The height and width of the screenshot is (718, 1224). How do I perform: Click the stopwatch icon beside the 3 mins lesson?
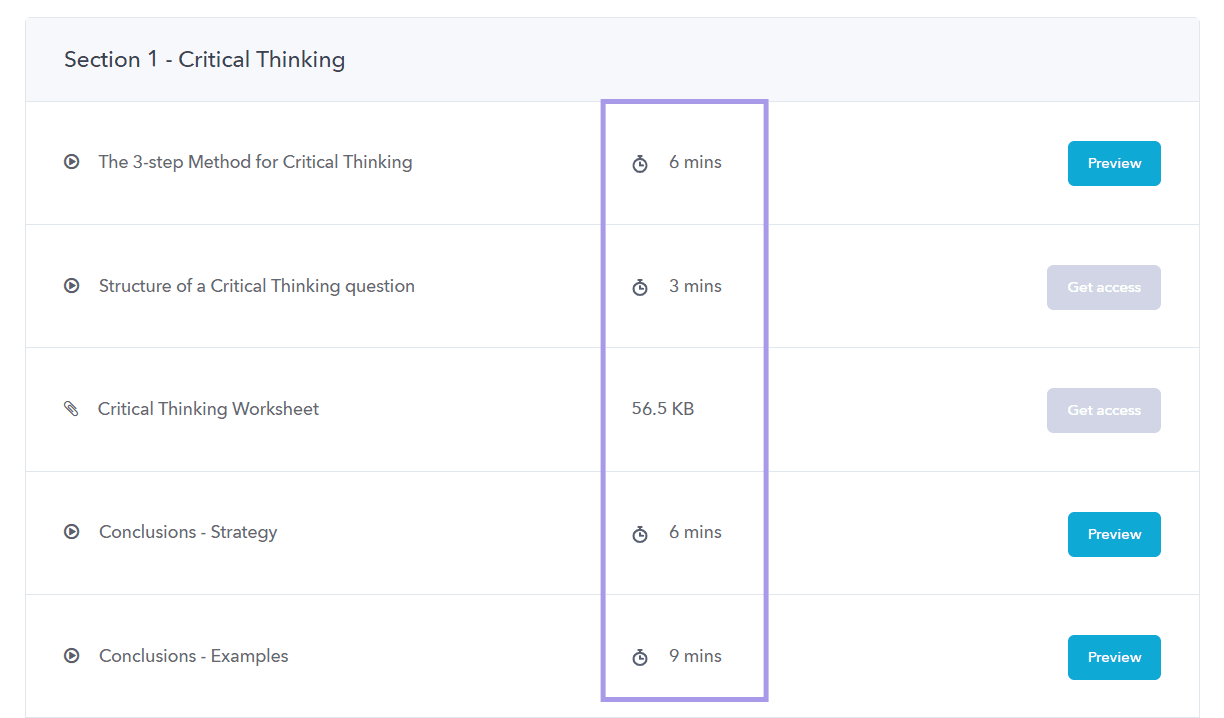tap(640, 287)
